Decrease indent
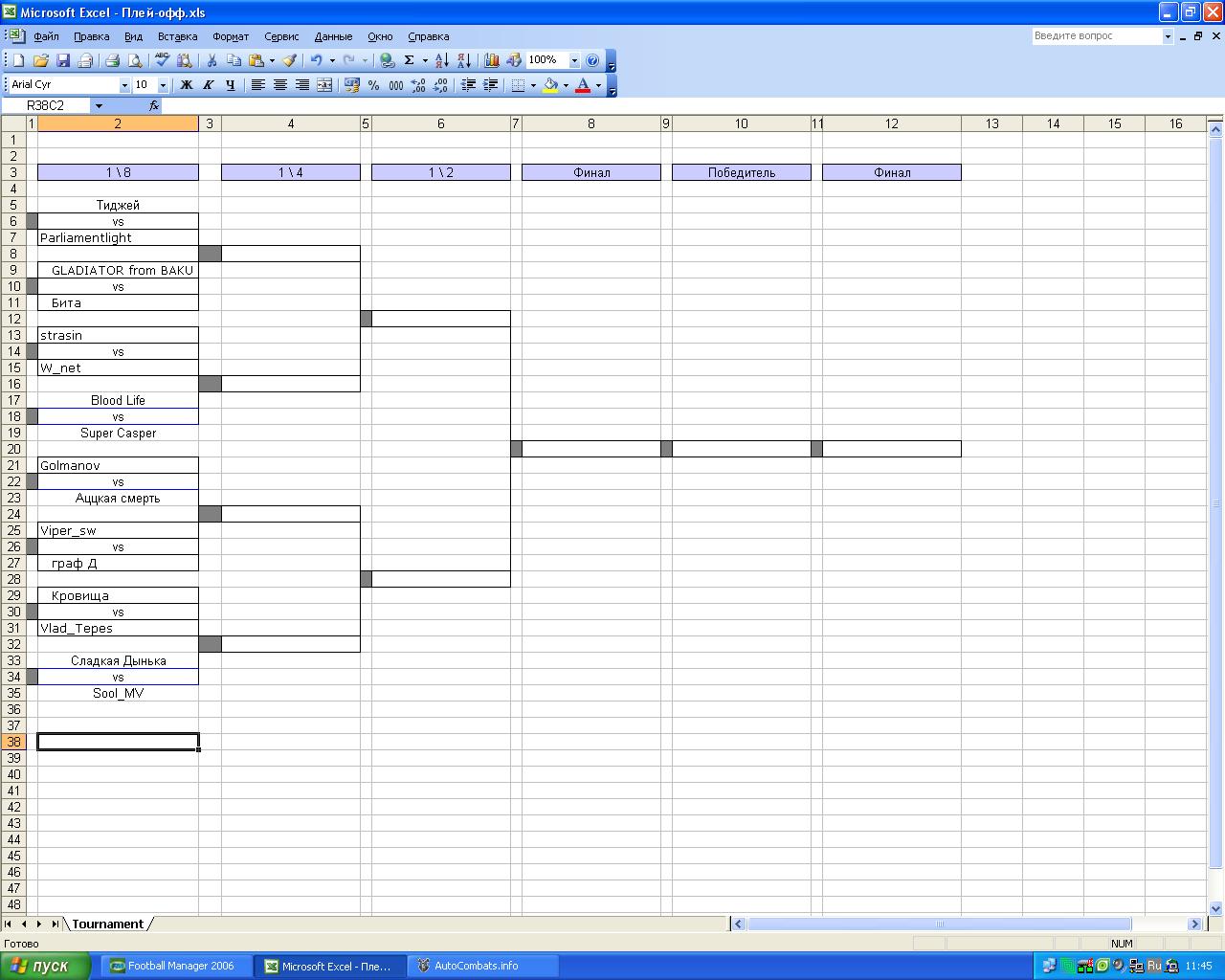Viewport: 1225px width, 980px height. tap(468, 85)
